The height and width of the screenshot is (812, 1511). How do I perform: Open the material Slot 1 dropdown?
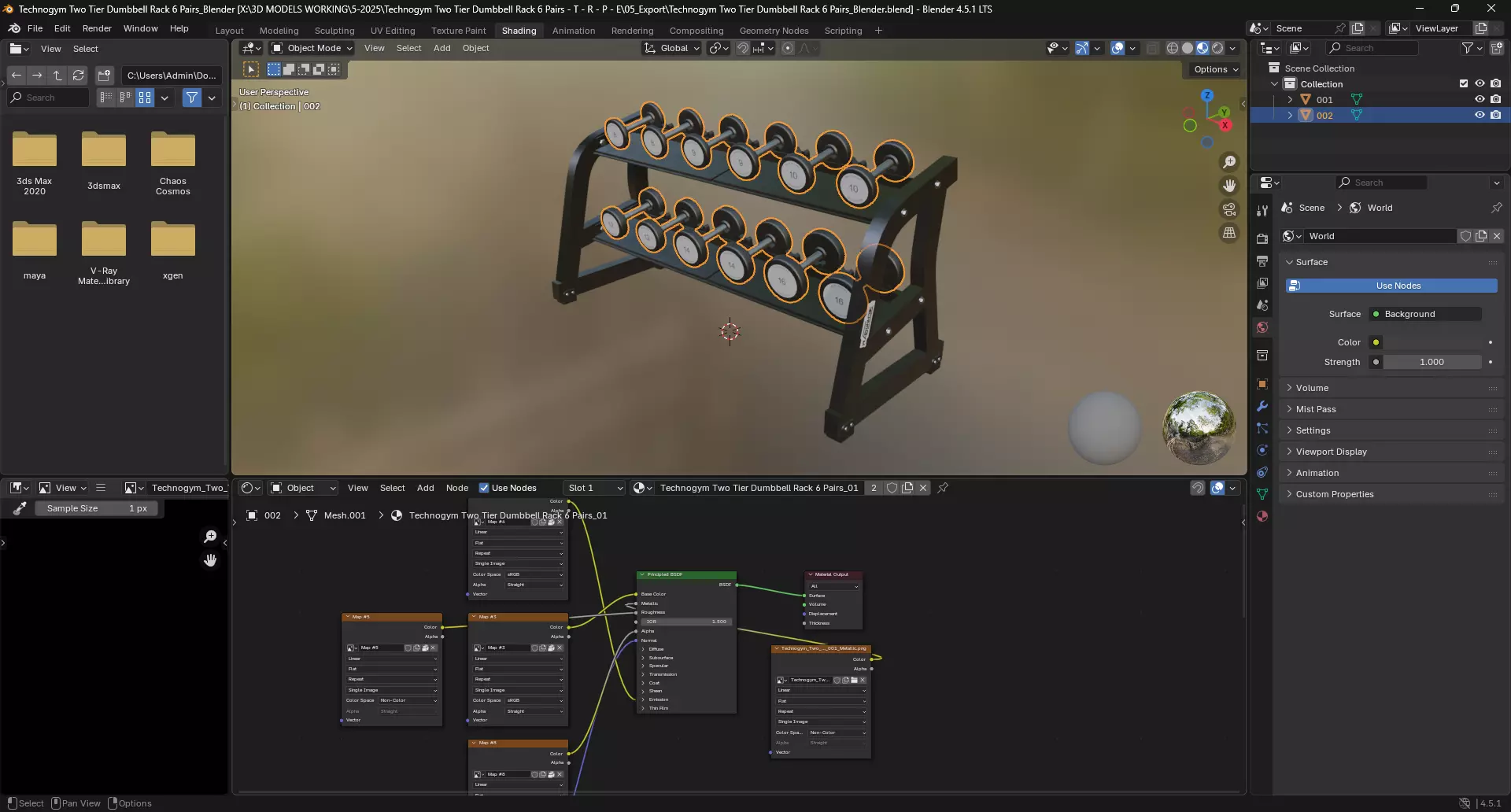594,488
